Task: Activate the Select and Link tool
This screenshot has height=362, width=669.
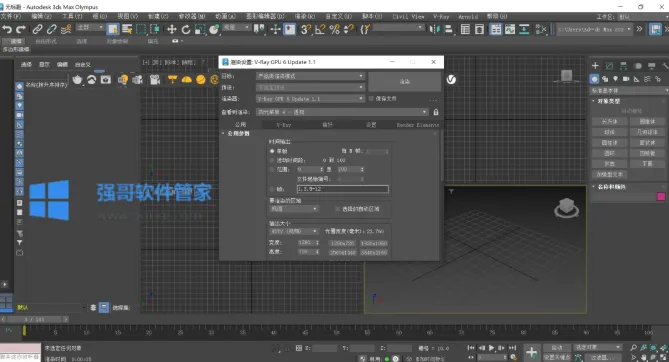Action: (38, 29)
